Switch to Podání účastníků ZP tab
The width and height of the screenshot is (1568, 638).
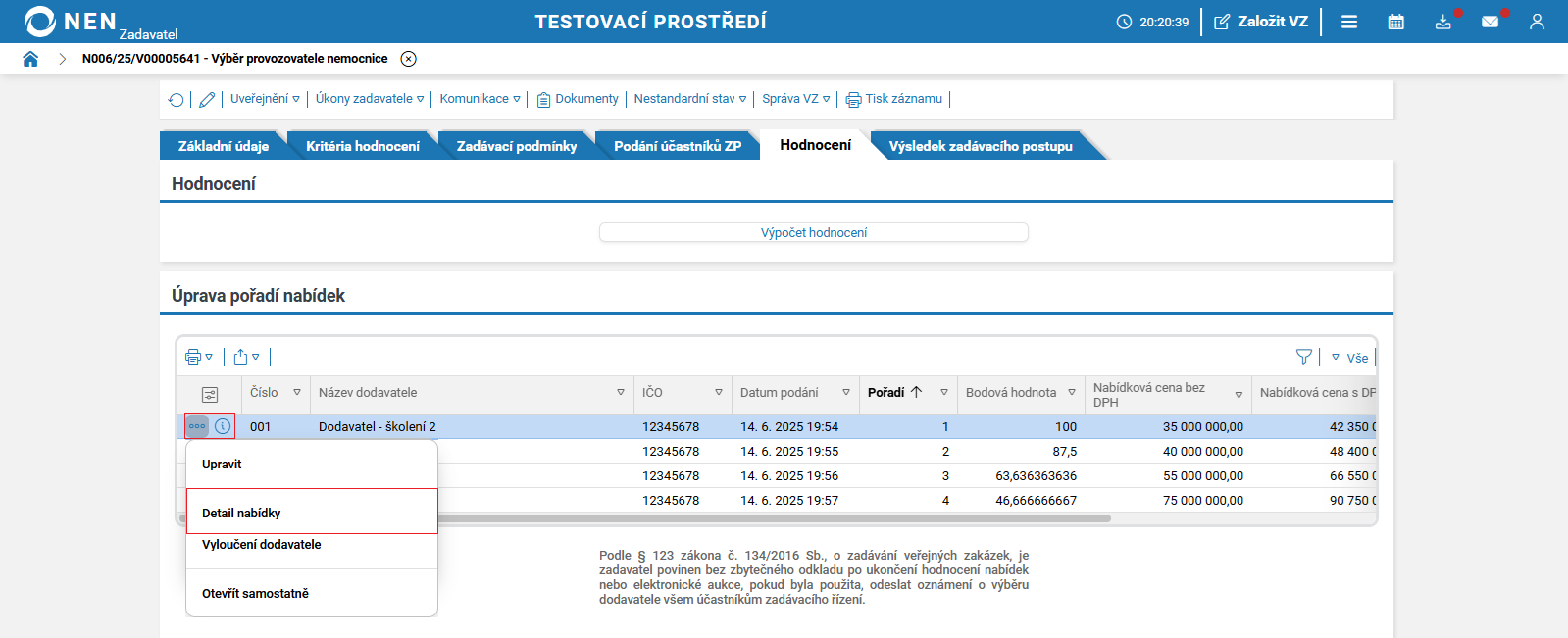coord(678,146)
